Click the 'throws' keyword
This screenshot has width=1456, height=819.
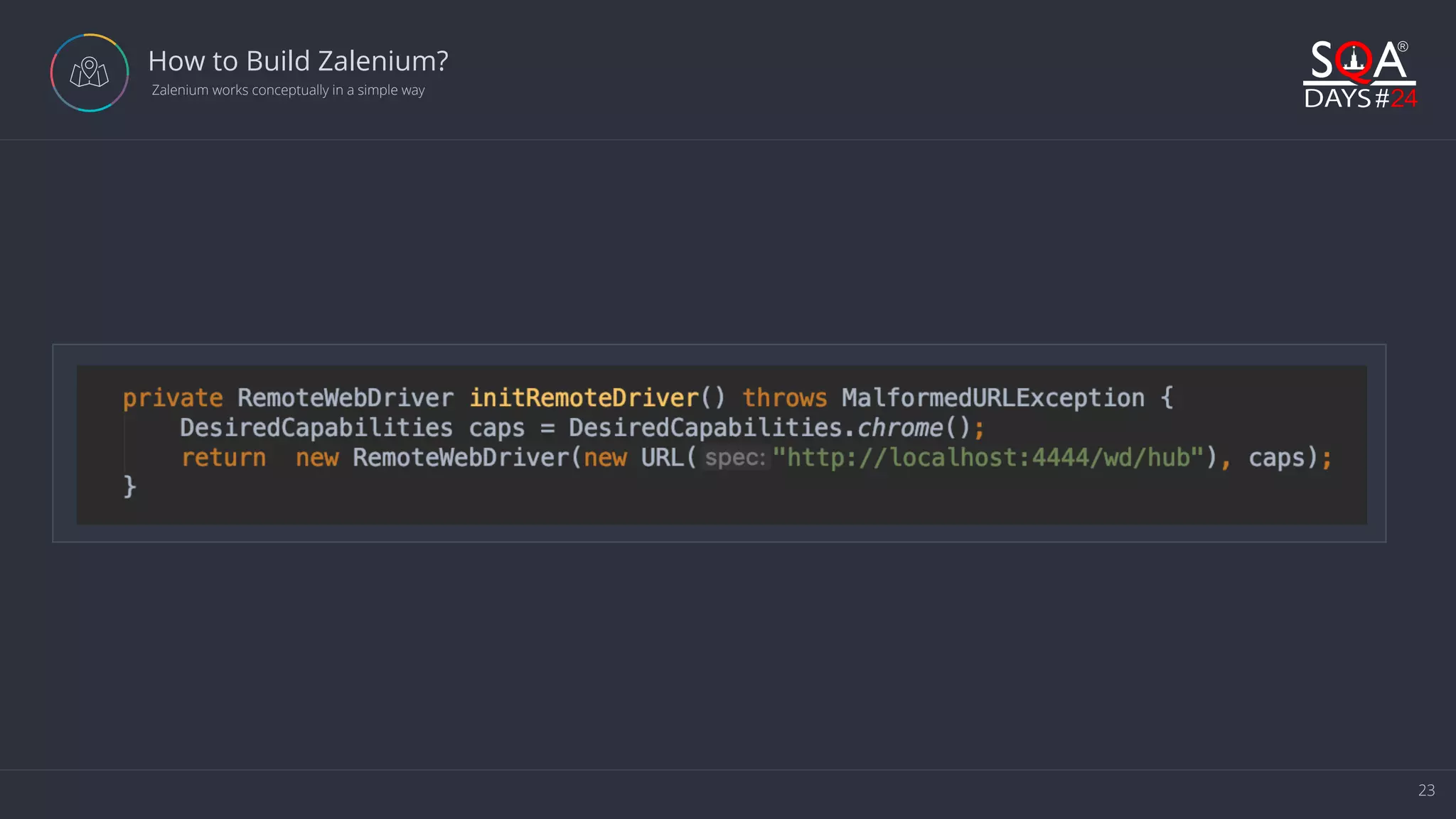(x=784, y=398)
